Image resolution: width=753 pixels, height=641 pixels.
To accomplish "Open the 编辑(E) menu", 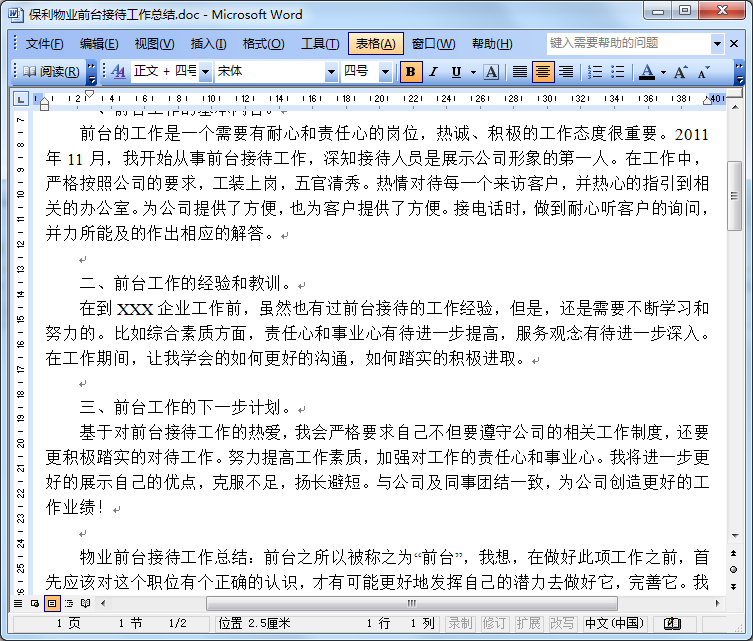I will click(99, 44).
